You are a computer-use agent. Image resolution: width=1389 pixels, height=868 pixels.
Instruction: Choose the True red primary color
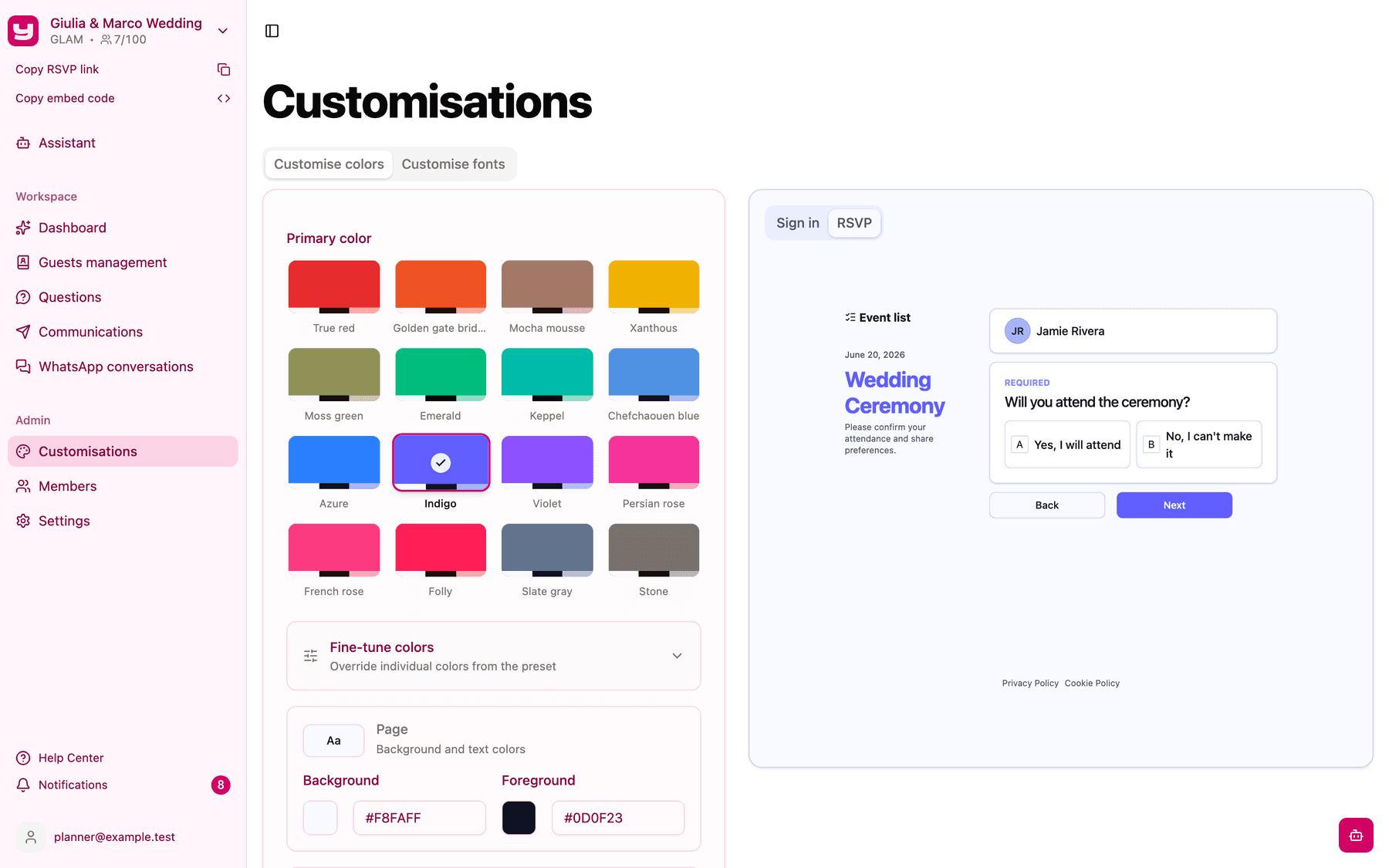(x=334, y=287)
